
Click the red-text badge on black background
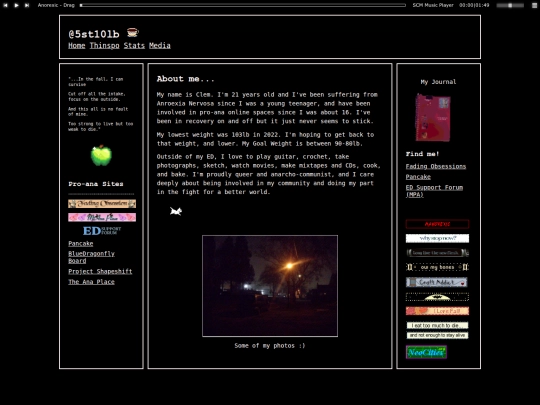[x=437, y=224]
